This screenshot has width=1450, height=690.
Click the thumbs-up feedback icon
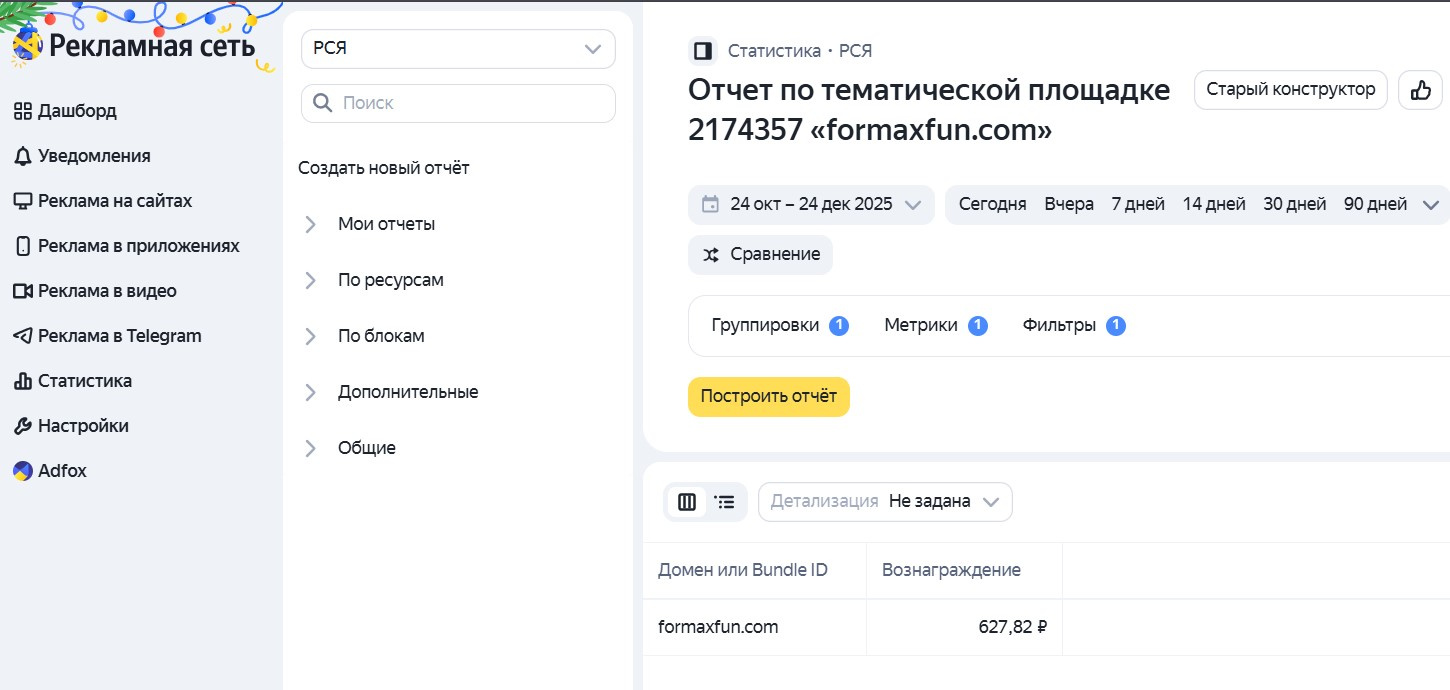coord(1420,90)
